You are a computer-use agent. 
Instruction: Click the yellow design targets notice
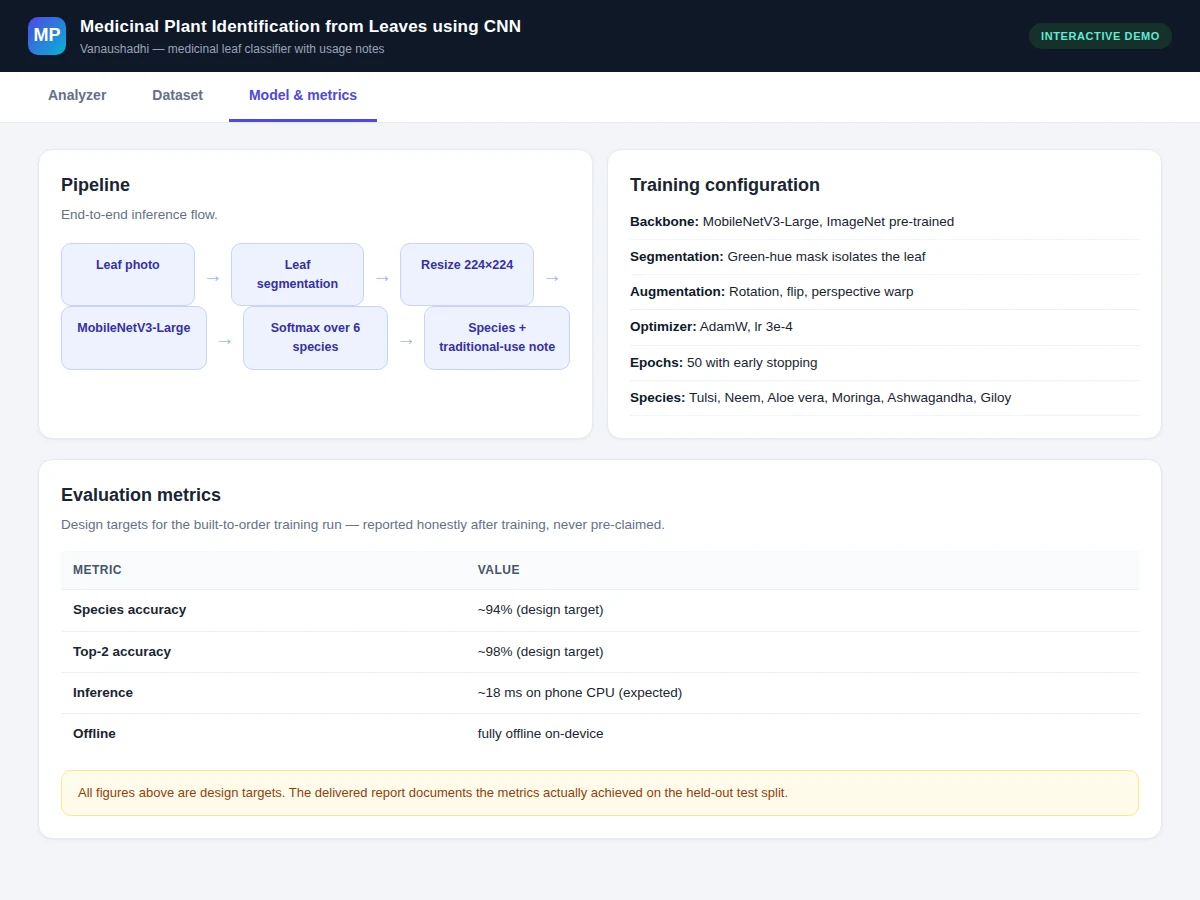tap(600, 793)
